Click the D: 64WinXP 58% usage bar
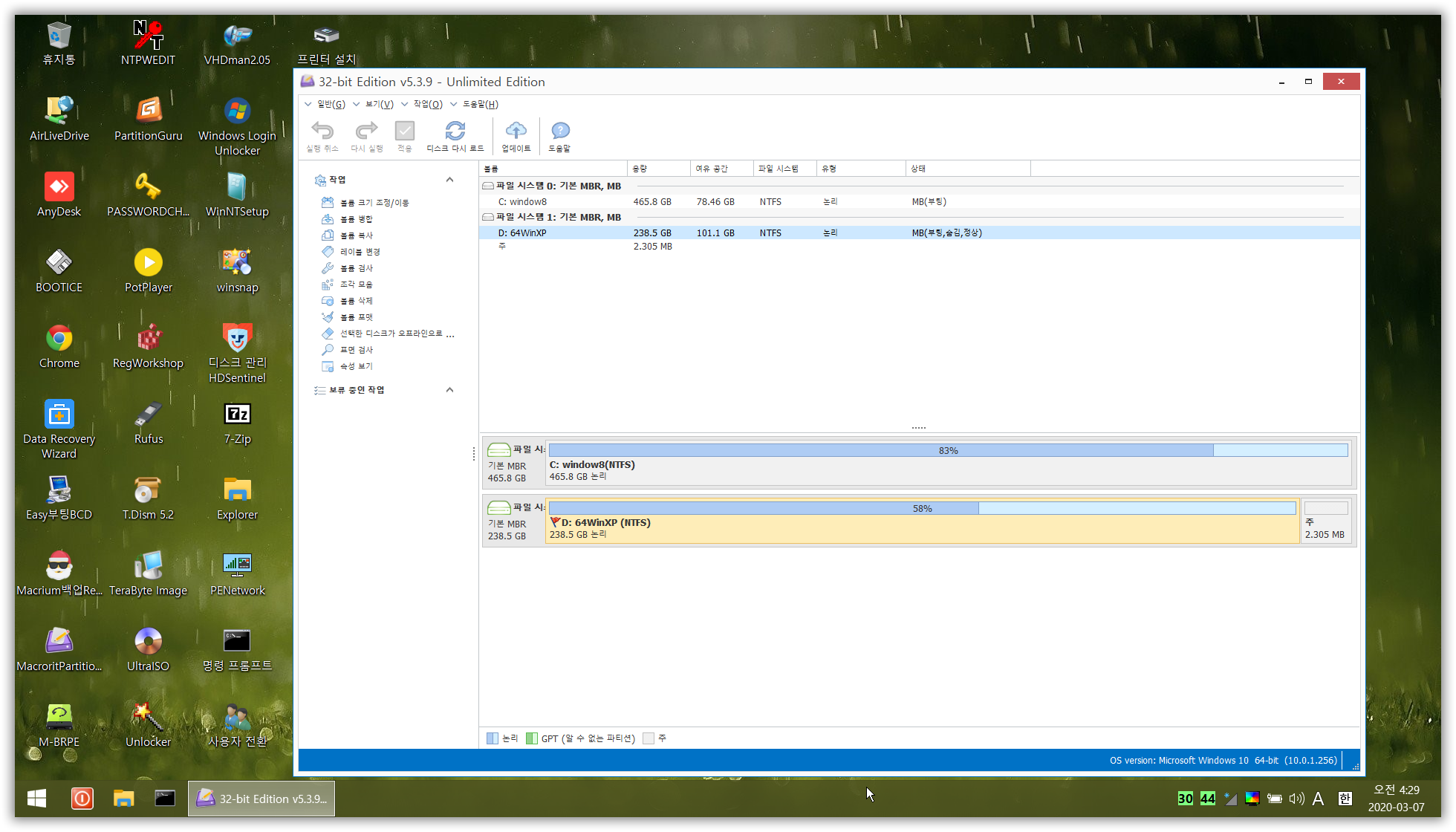This screenshot has width=1456, height=832. (x=922, y=508)
